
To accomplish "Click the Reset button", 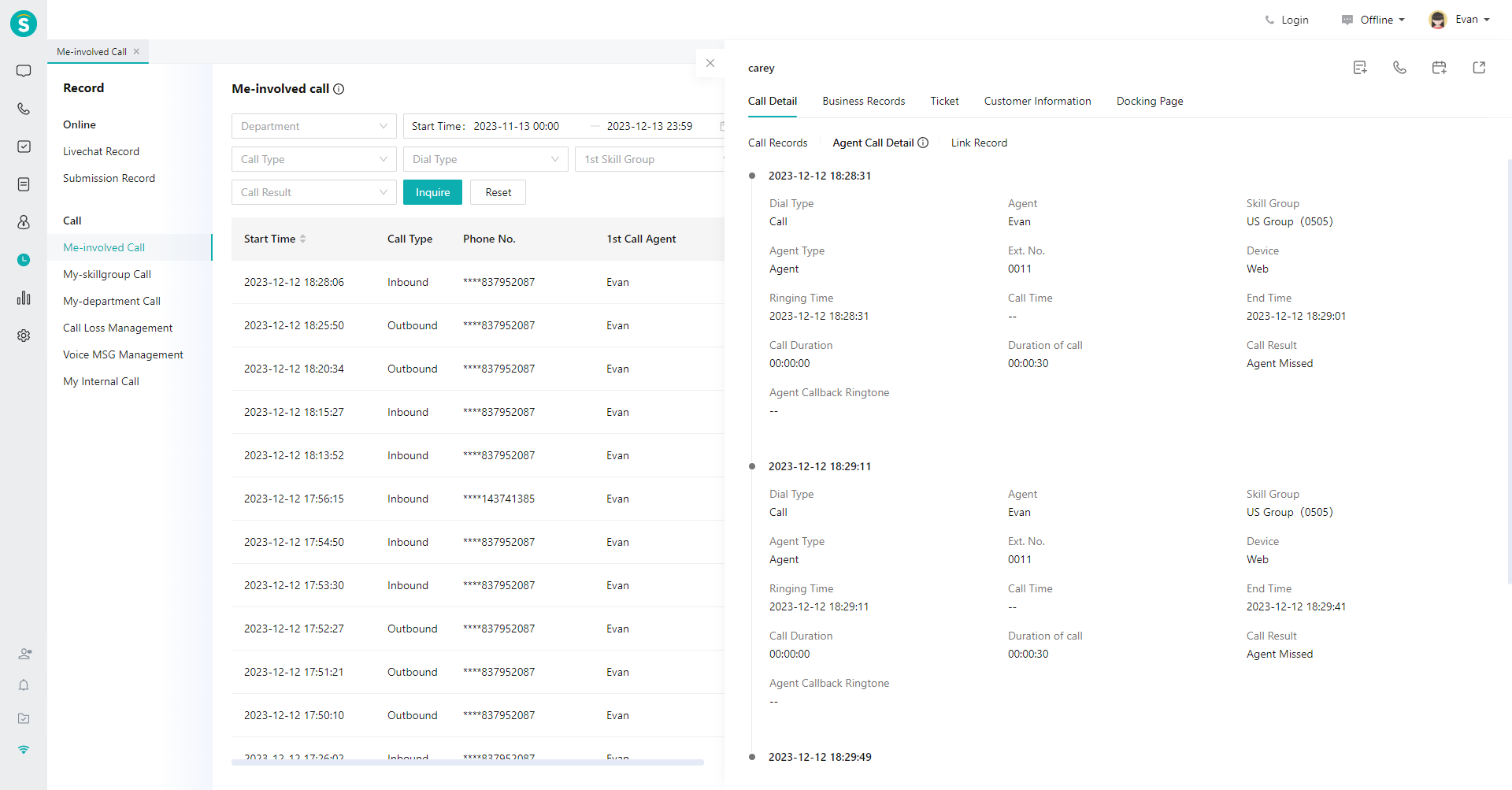I will (x=498, y=192).
